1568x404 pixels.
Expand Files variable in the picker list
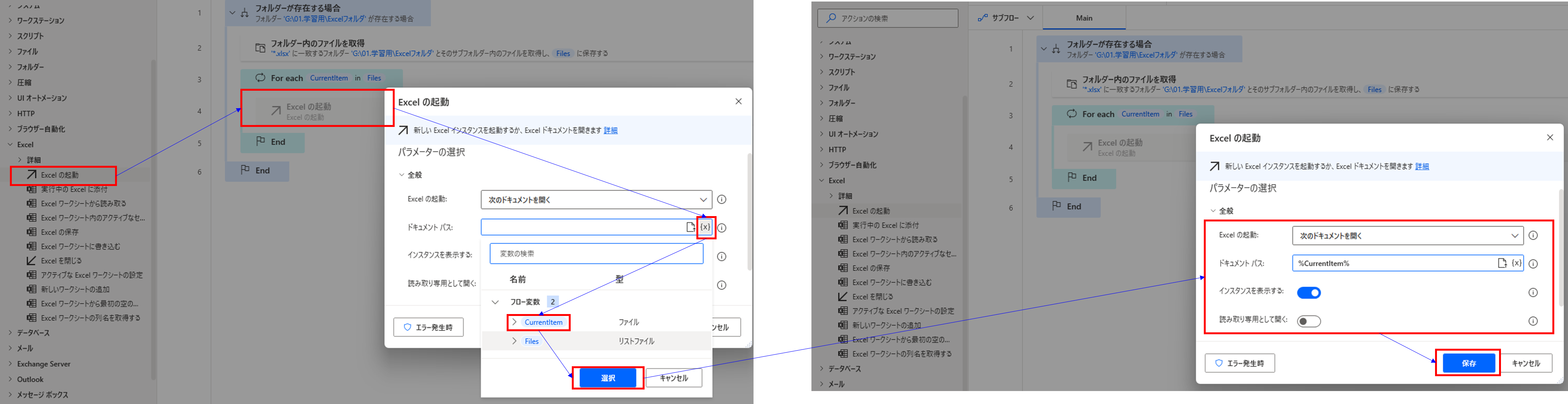click(514, 341)
